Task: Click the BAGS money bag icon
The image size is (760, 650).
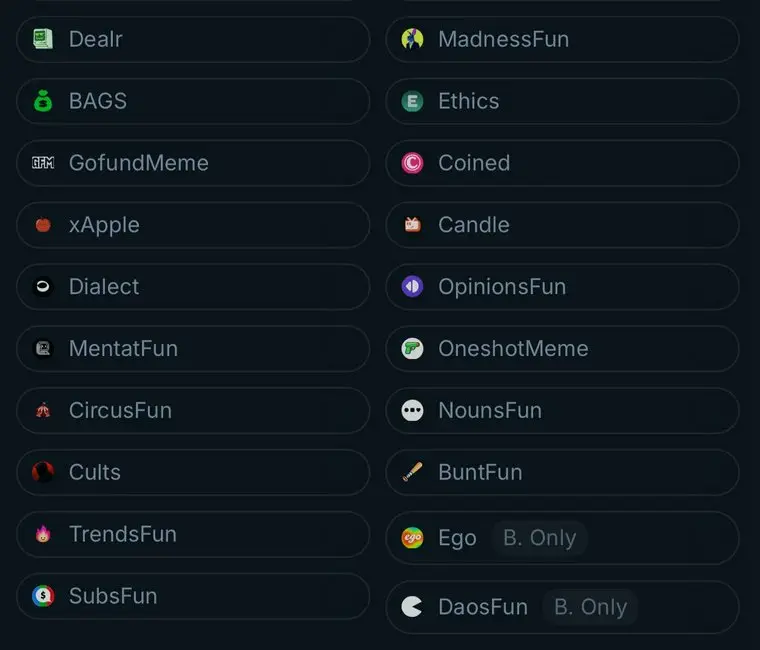Action: (x=43, y=101)
